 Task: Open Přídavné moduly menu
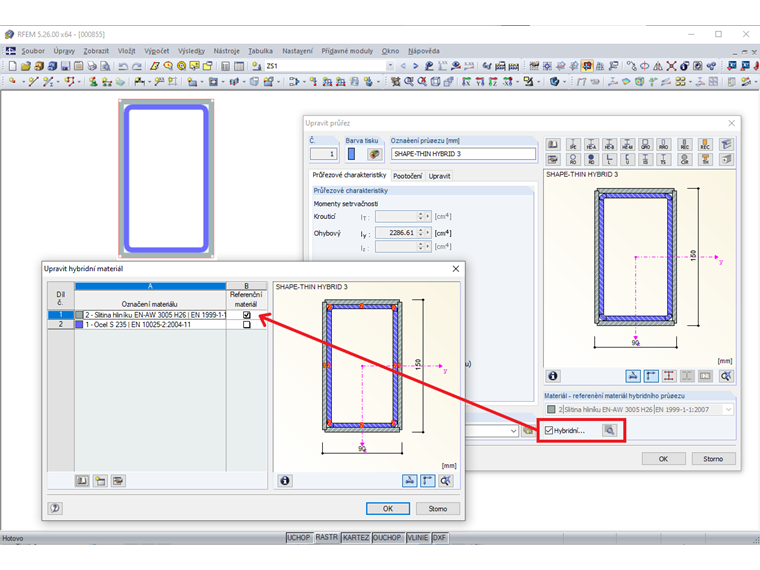347,51
